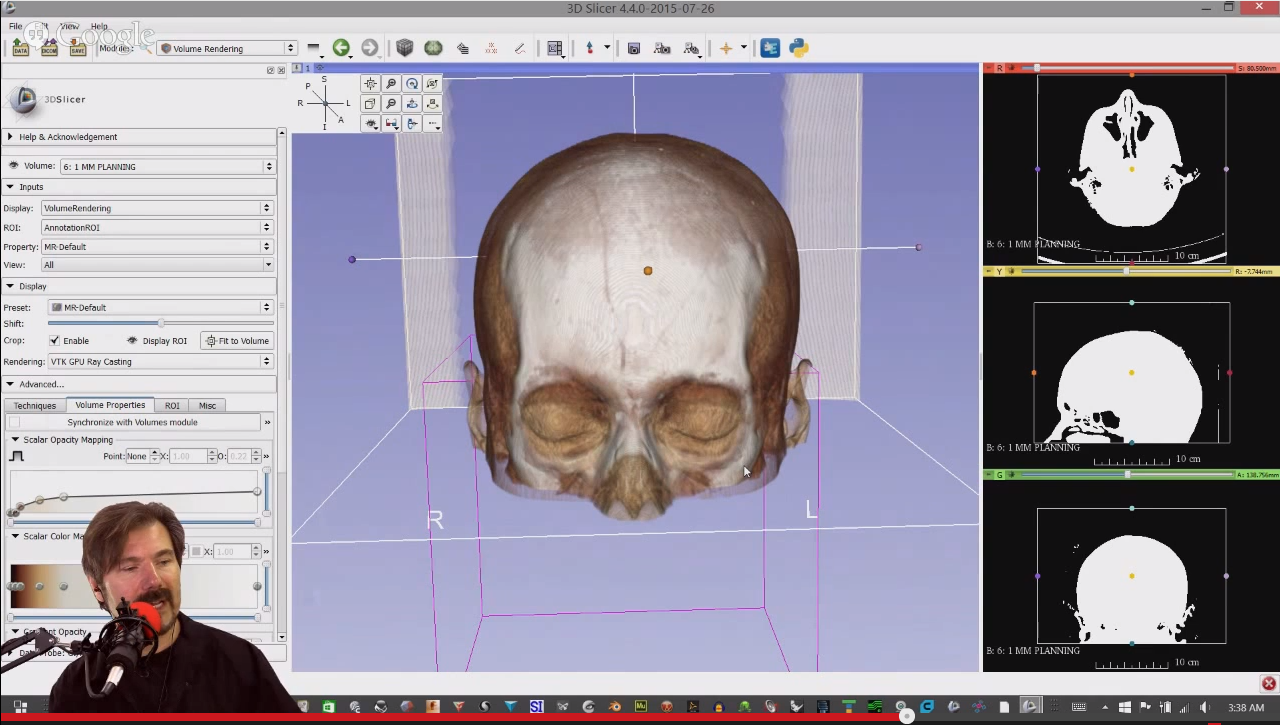Toggle orthographic cube icon in 3D controller
Screen dimensions: 1280x725
[x=370, y=104]
